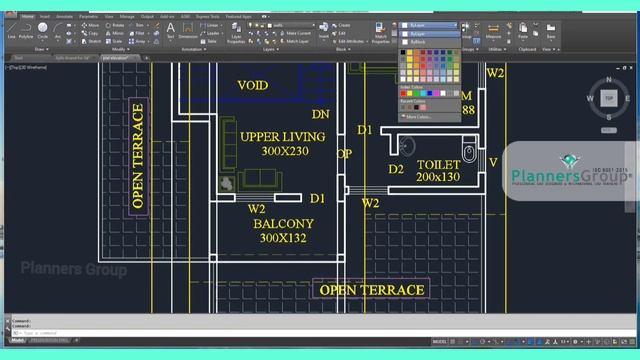Add a new drawing tab with plus
Viewport: 640px width, 360px height.
pos(147,58)
